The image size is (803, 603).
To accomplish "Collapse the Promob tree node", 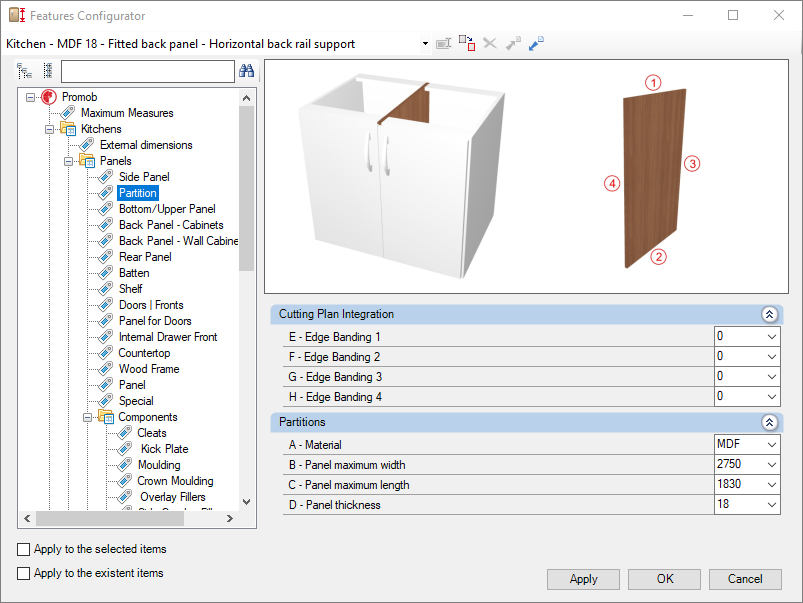I will point(31,97).
